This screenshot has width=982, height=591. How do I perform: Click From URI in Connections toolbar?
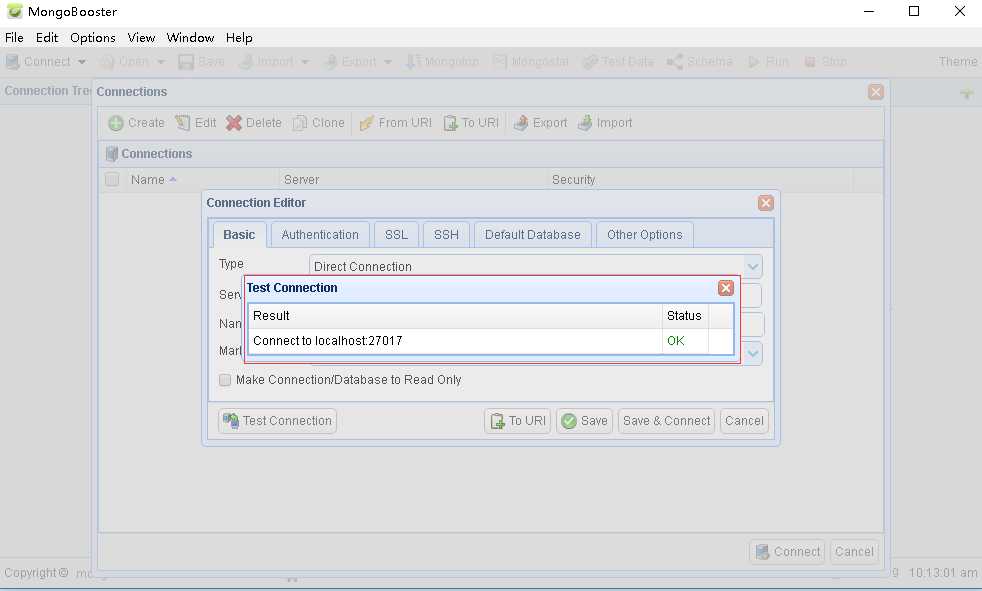(396, 123)
